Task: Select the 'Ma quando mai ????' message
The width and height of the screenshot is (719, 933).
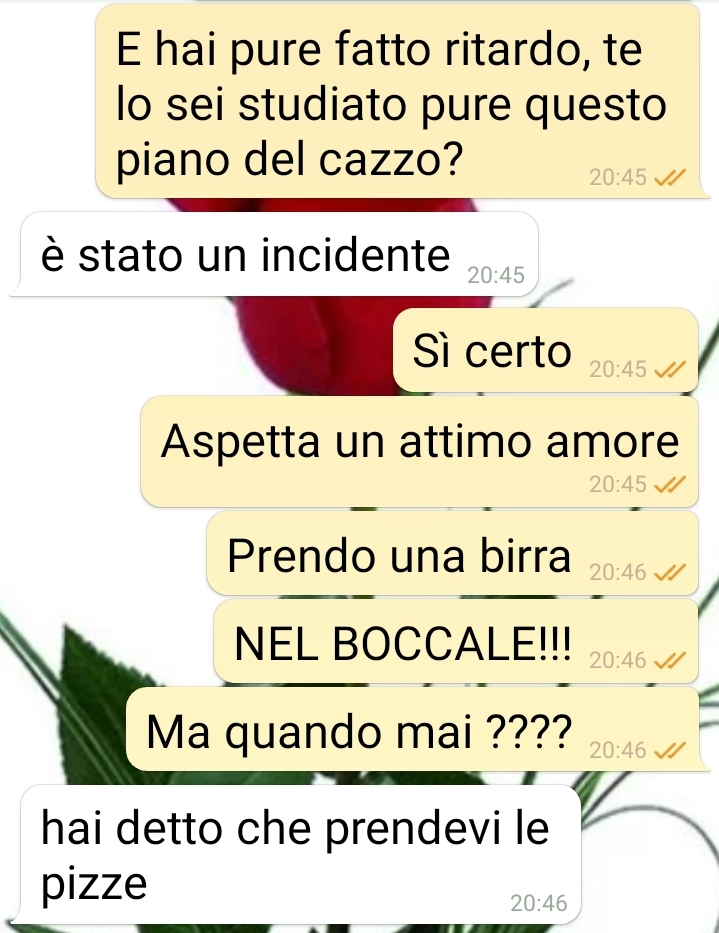Action: point(415,730)
